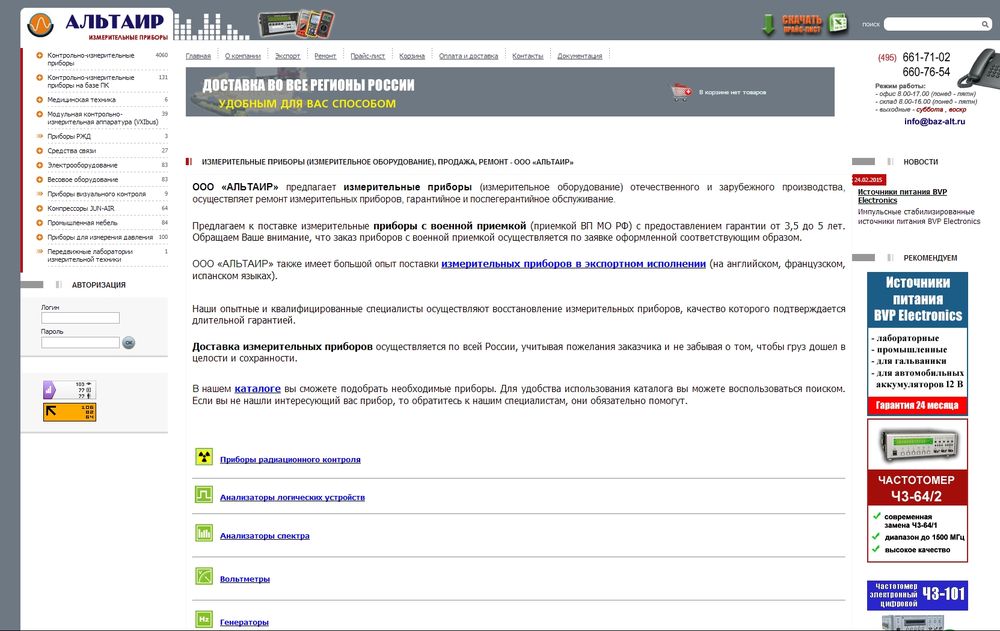The width and height of the screenshot is (1000, 631).
Task: Click the radiation control devices icon
Action: 203,457
